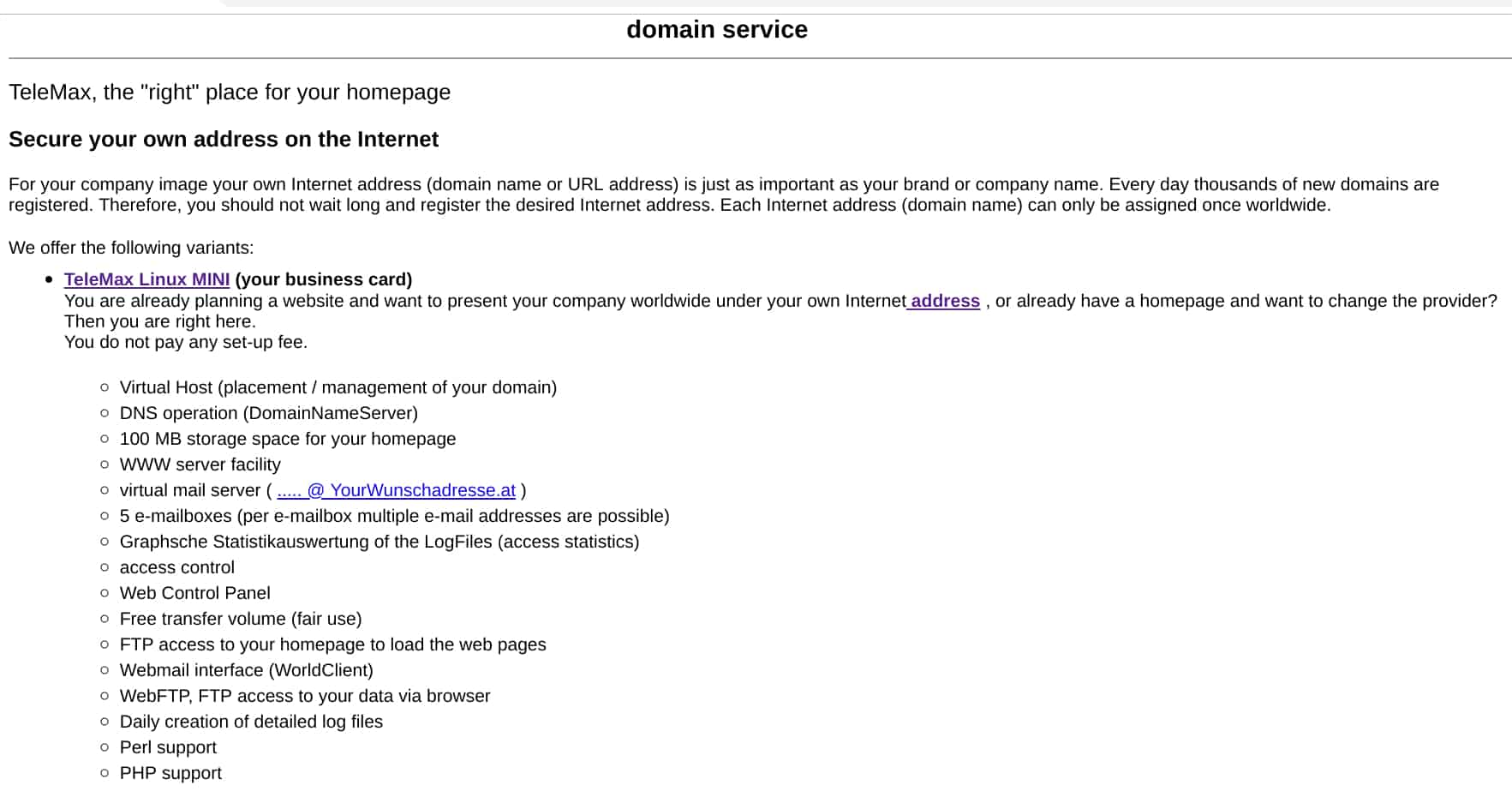
Task: Click the '5 e-mailboxes' list item
Action: pyautogui.click(x=395, y=516)
